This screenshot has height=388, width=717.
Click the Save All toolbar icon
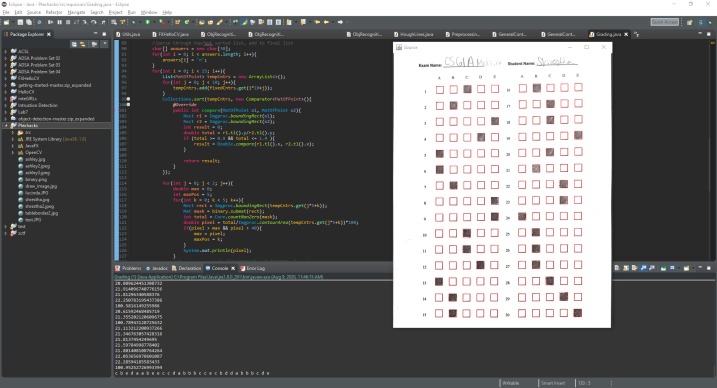tap(28, 22)
